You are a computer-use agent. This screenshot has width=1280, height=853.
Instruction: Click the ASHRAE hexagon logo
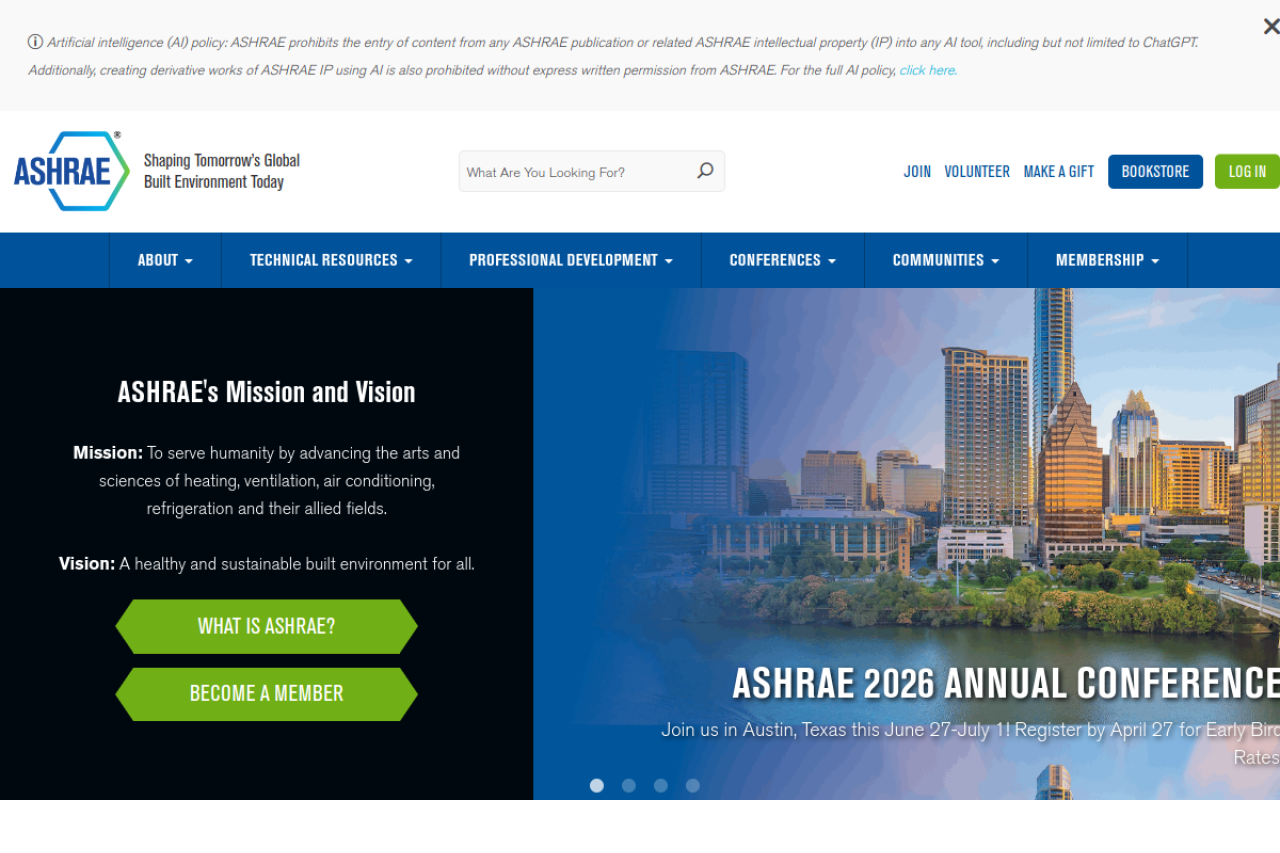72,171
